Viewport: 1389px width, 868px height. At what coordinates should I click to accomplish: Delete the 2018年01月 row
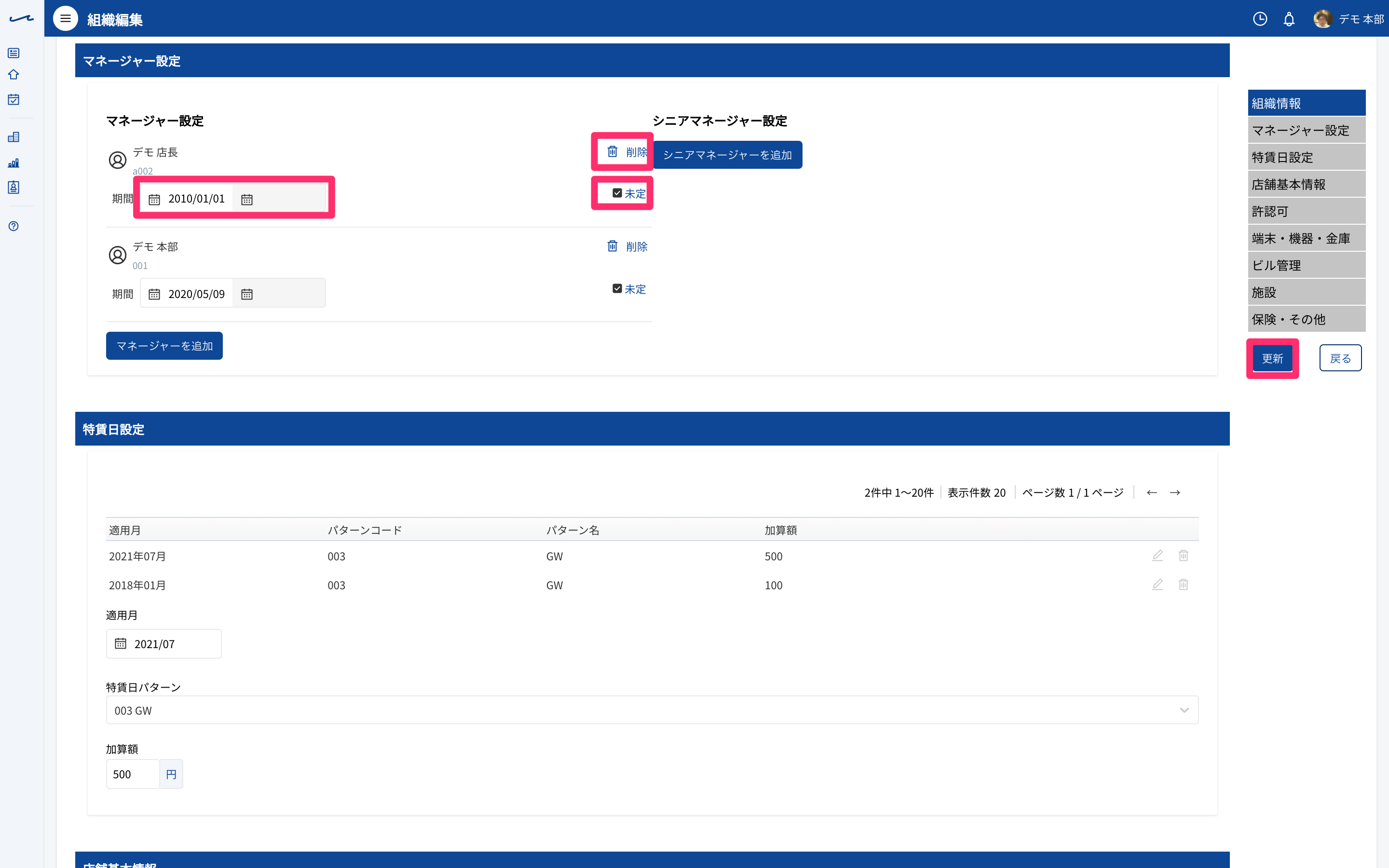click(x=1183, y=584)
